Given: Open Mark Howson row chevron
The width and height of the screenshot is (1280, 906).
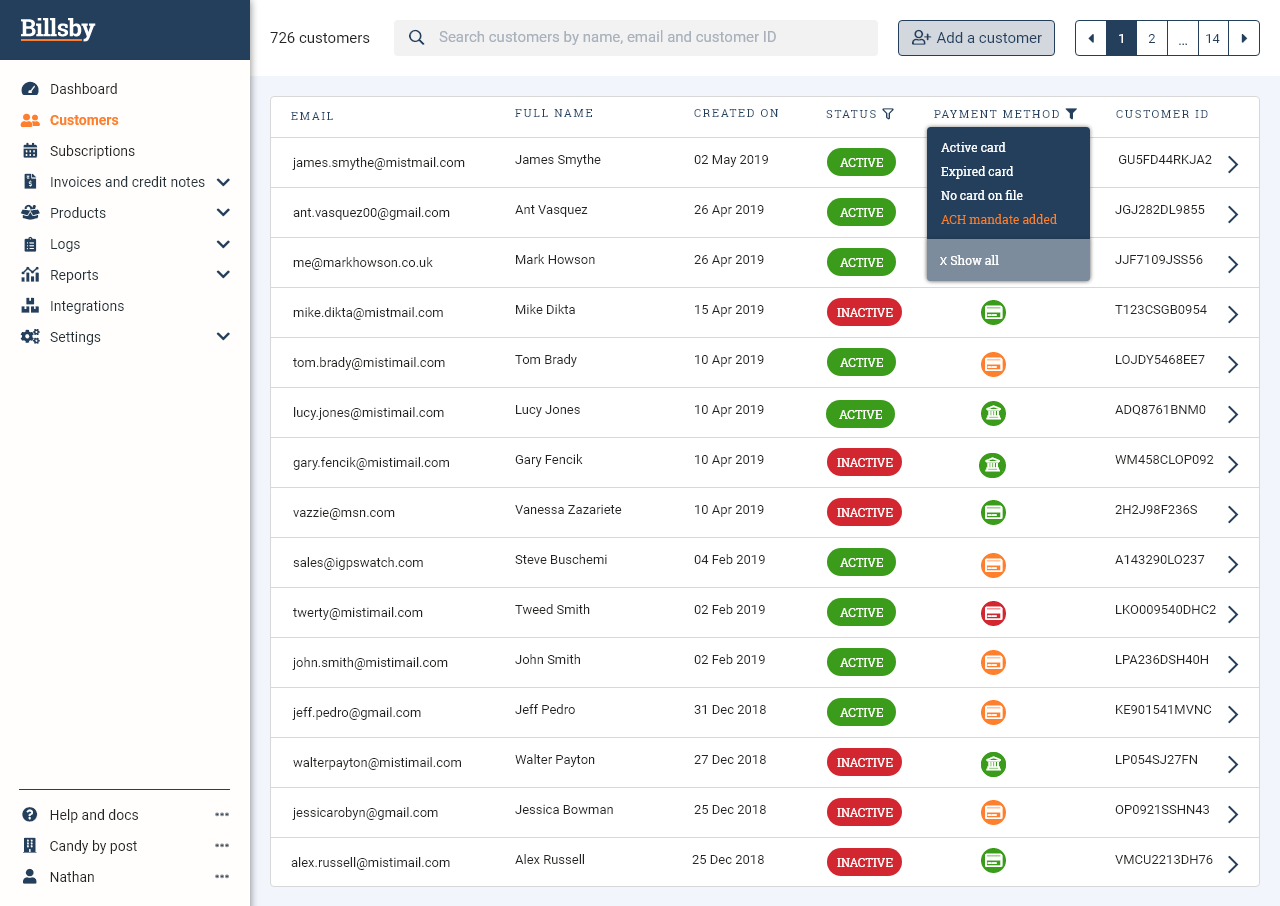Looking at the screenshot, I should (1233, 264).
